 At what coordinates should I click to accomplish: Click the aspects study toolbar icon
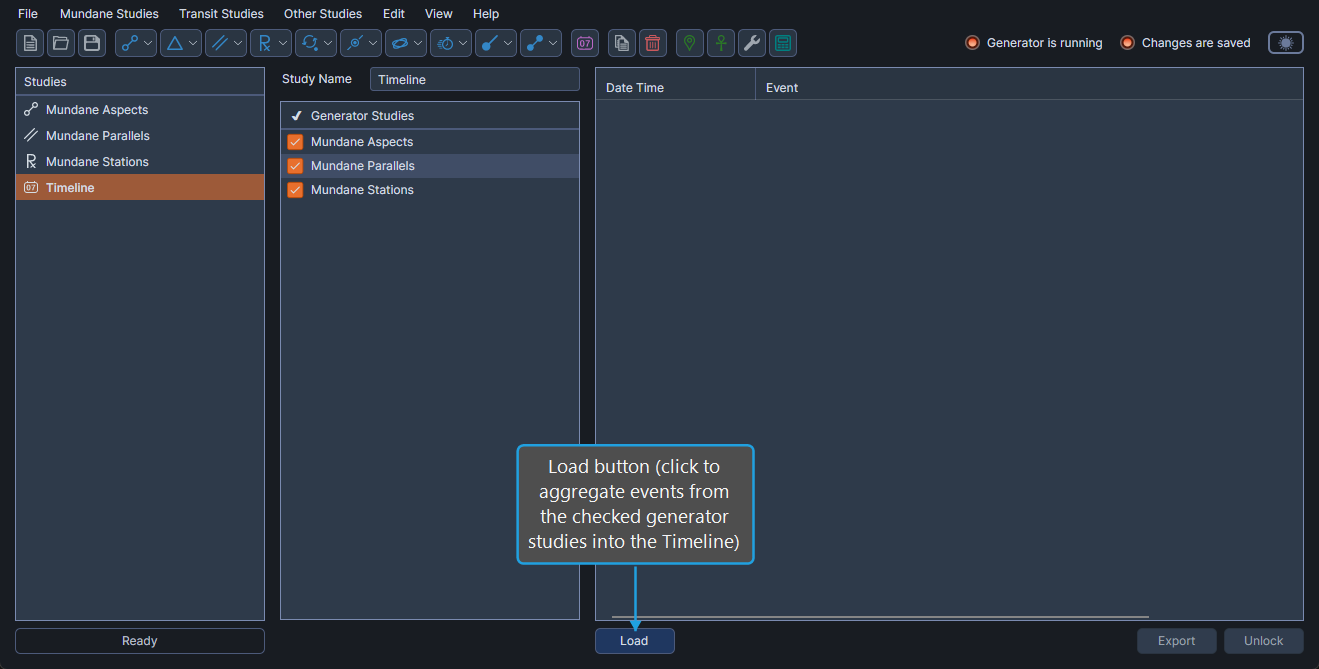pyautogui.click(x=130, y=43)
